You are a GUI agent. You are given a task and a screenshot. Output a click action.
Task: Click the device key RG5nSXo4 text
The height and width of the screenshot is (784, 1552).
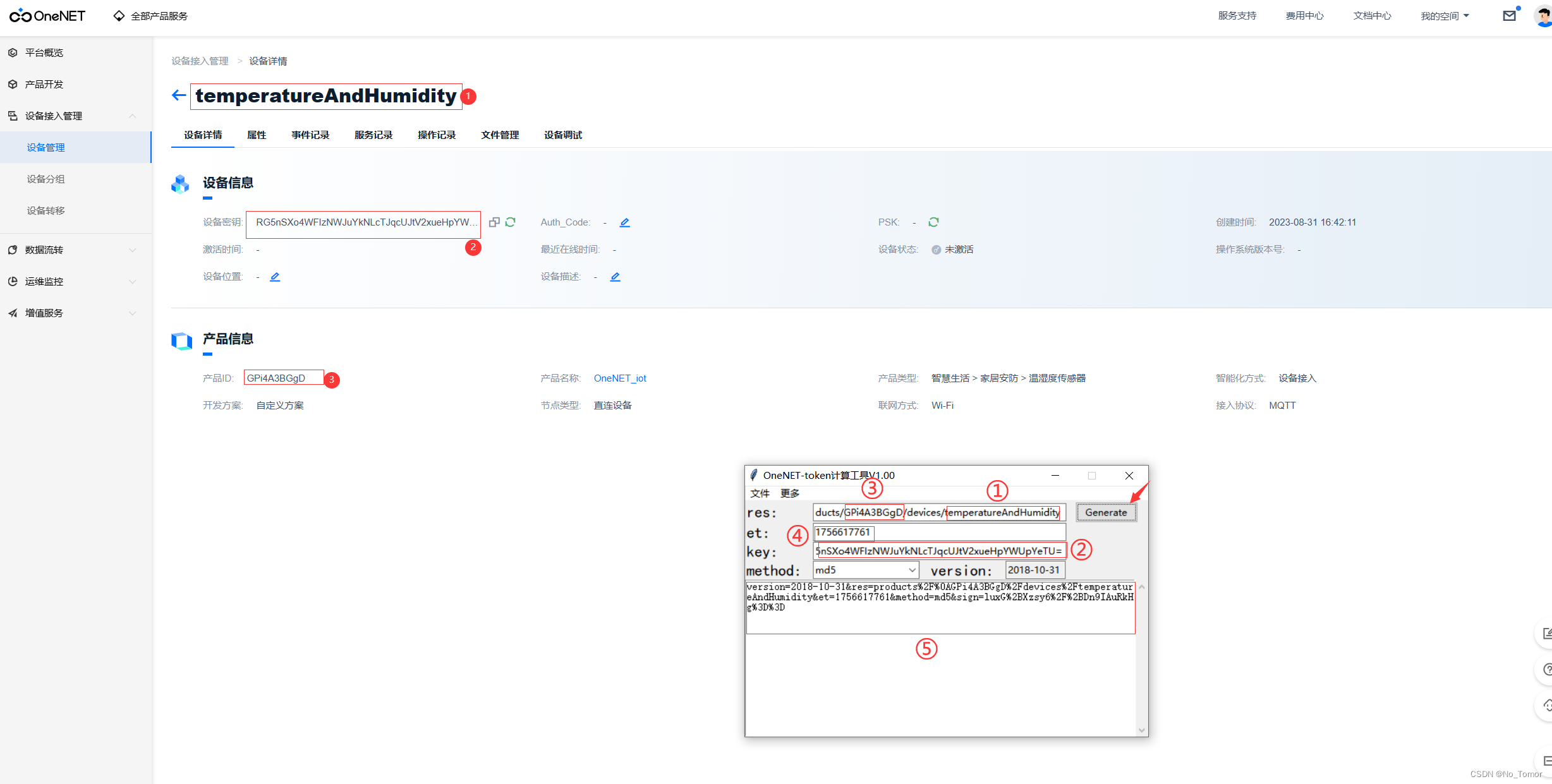tap(367, 222)
